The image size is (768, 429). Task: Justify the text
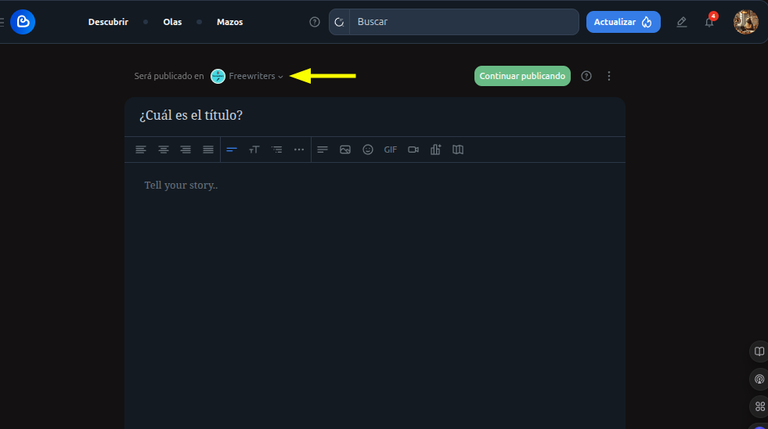208,149
